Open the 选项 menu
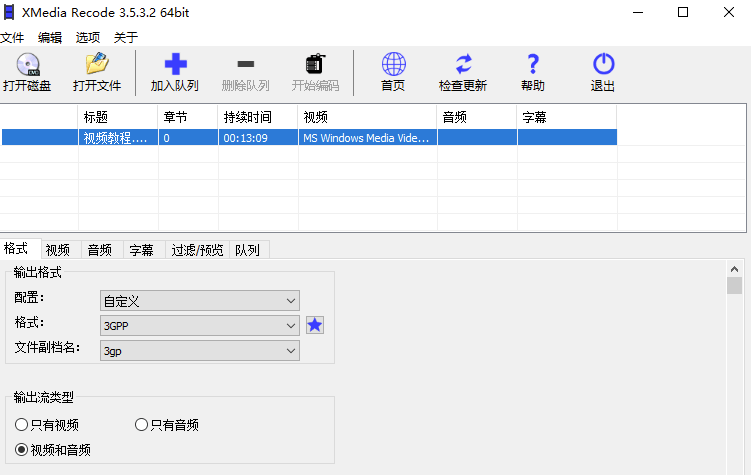755x475 pixels. pos(88,38)
